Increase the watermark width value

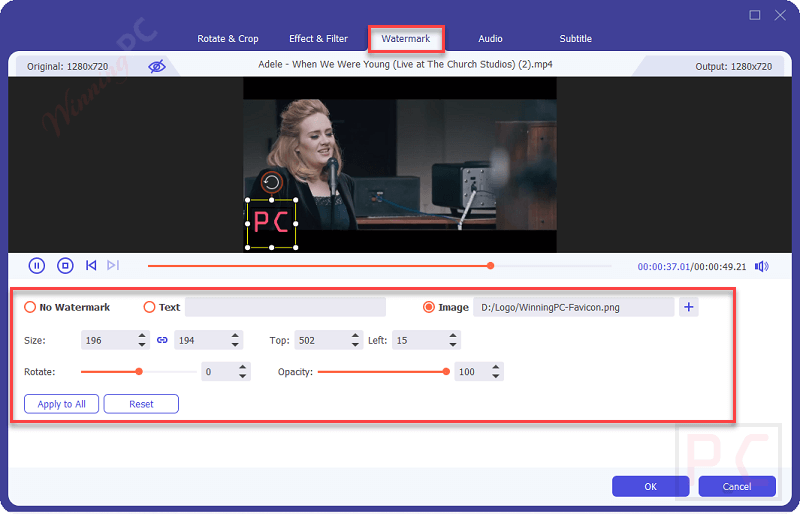point(142,336)
